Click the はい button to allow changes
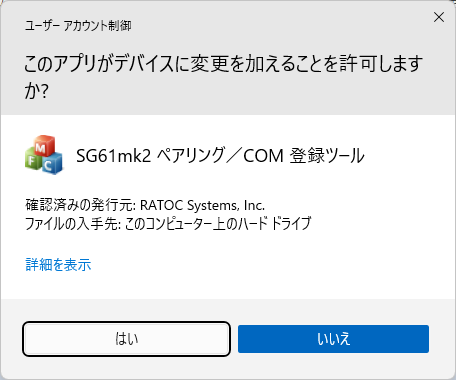 pos(126,339)
